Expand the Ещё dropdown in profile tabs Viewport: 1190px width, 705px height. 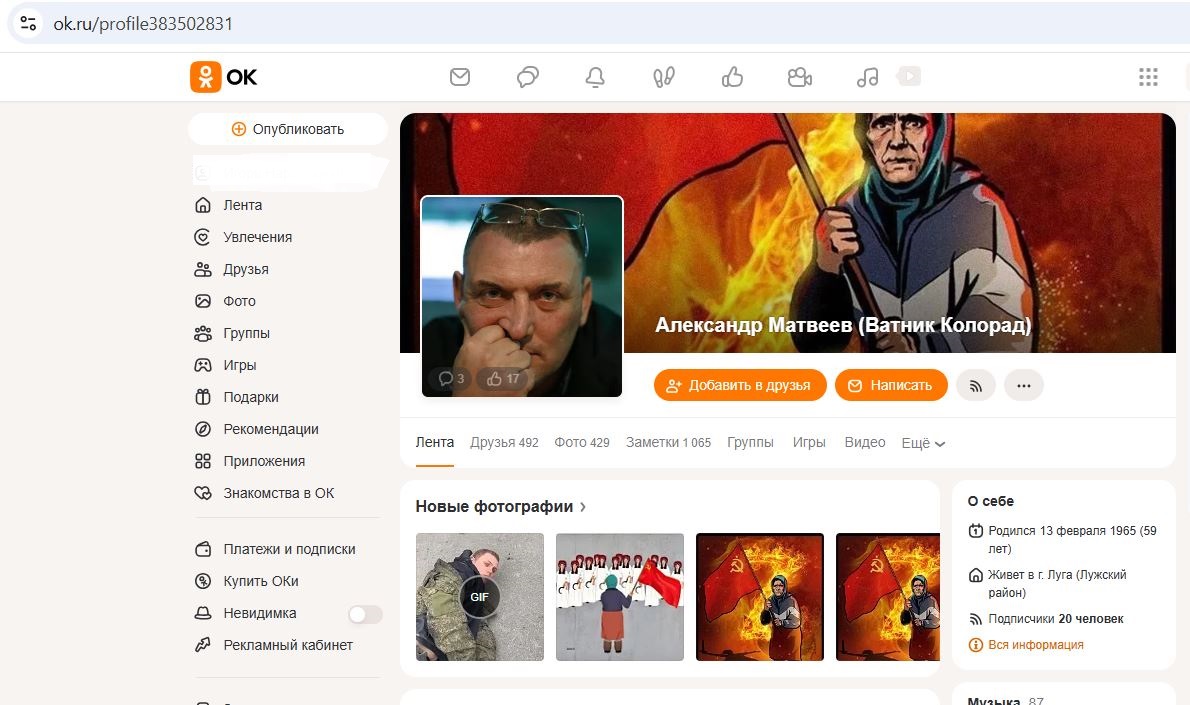tap(923, 443)
